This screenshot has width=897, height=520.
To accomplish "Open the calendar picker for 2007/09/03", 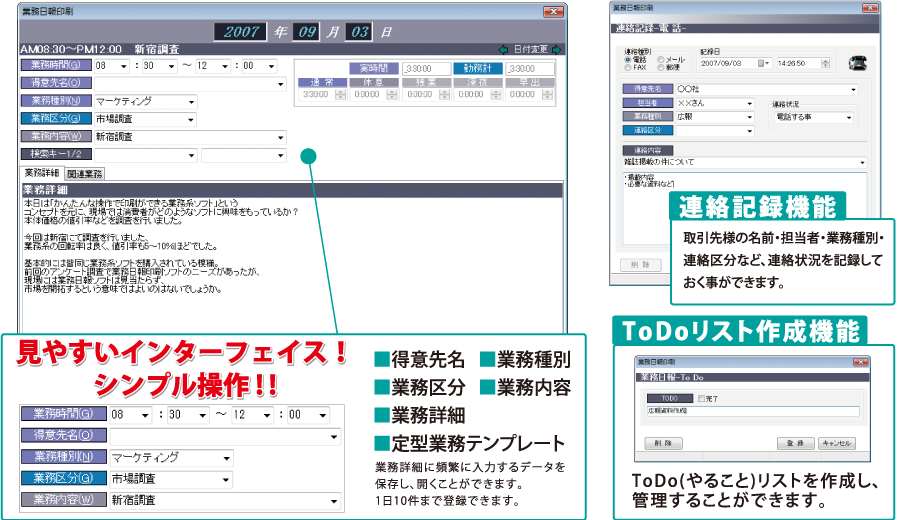I will point(765,63).
